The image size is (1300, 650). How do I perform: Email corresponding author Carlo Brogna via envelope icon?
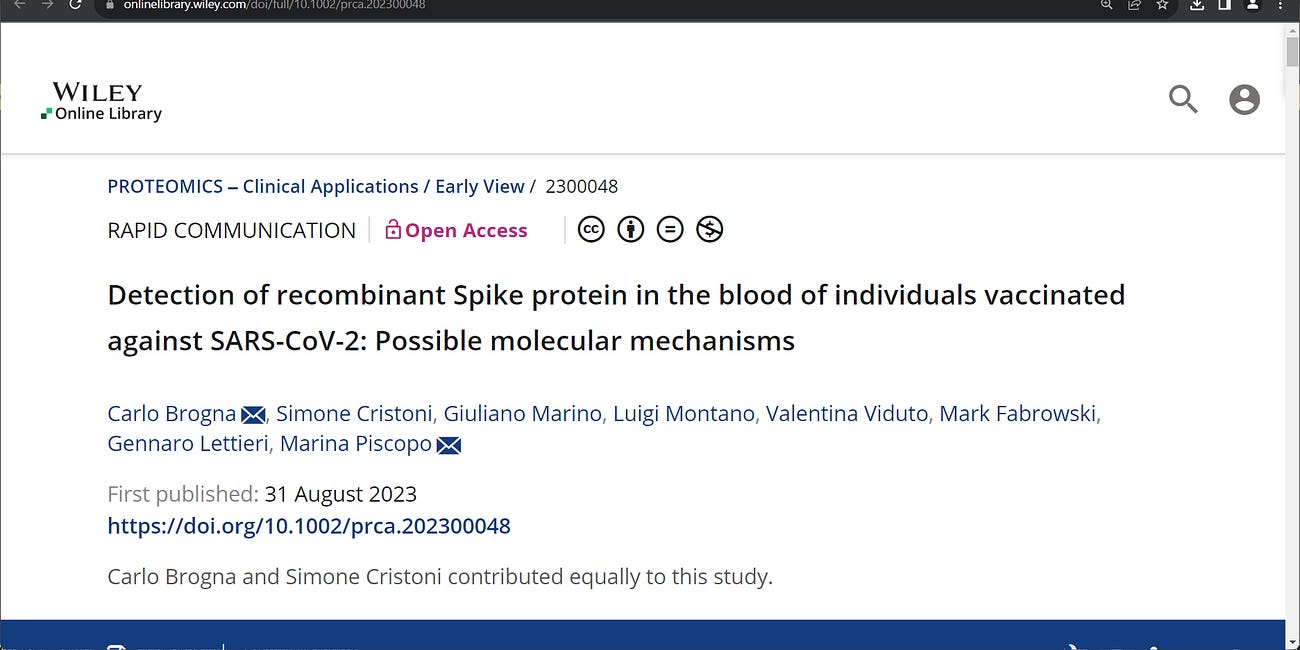pyautogui.click(x=253, y=413)
